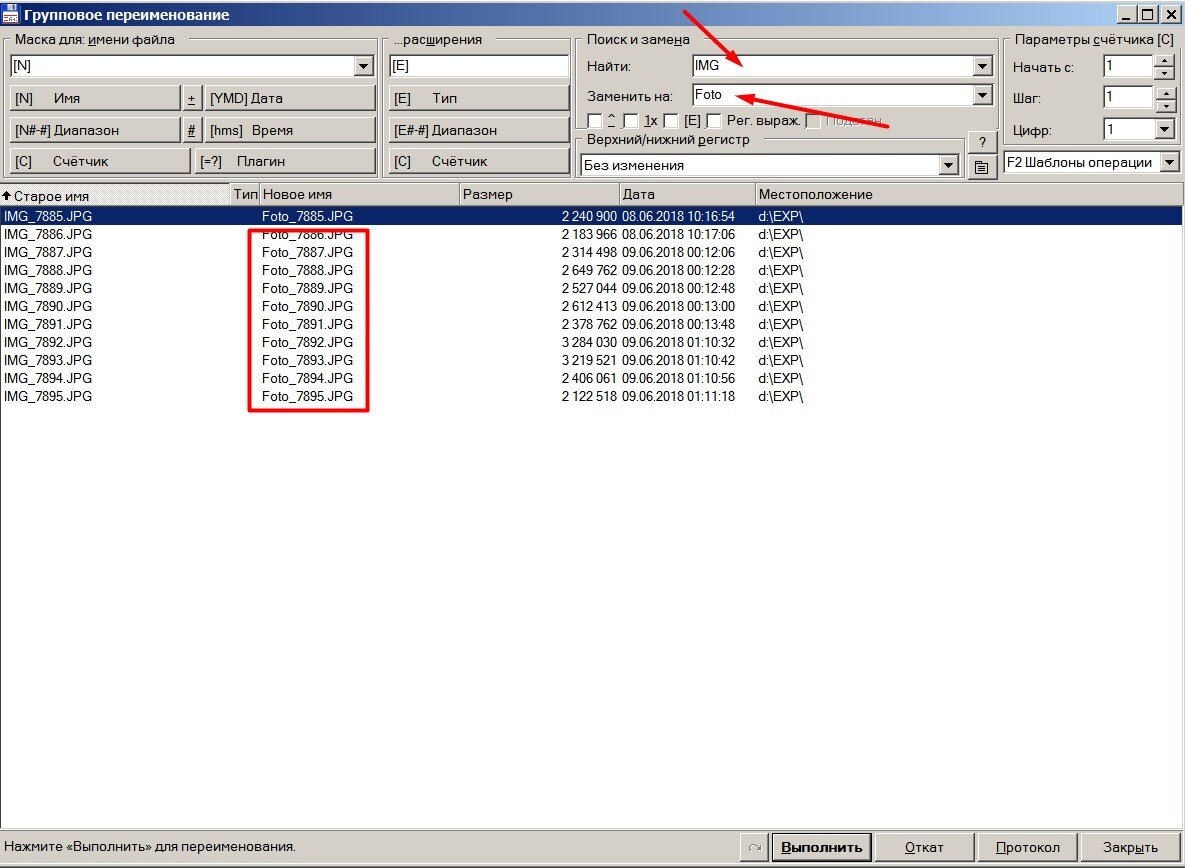
Task: Insert '[E] Тип' extension placeholder
Action: point(479,98)
